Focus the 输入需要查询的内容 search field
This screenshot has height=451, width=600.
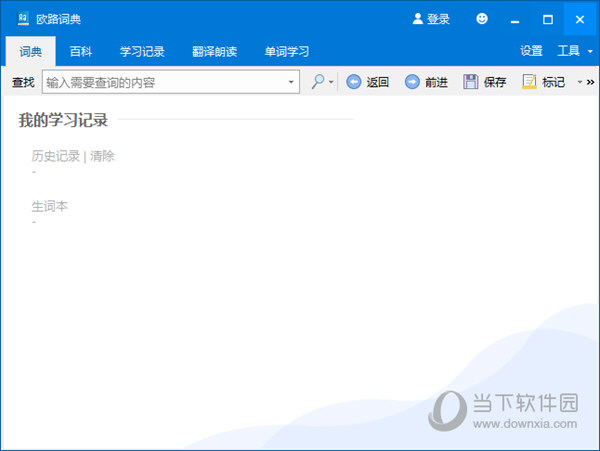click(171, 82)
